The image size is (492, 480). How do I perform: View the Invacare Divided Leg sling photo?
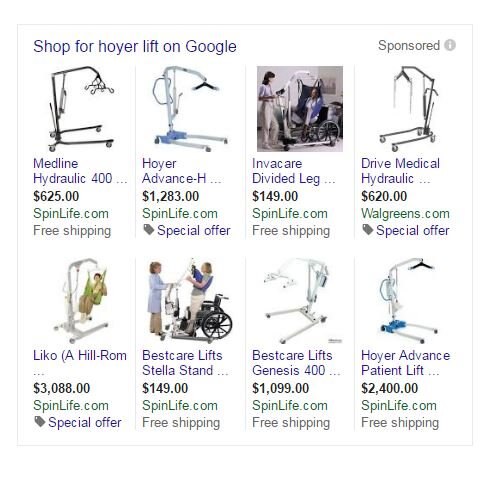pyautogui.click(x=300, y=109)
